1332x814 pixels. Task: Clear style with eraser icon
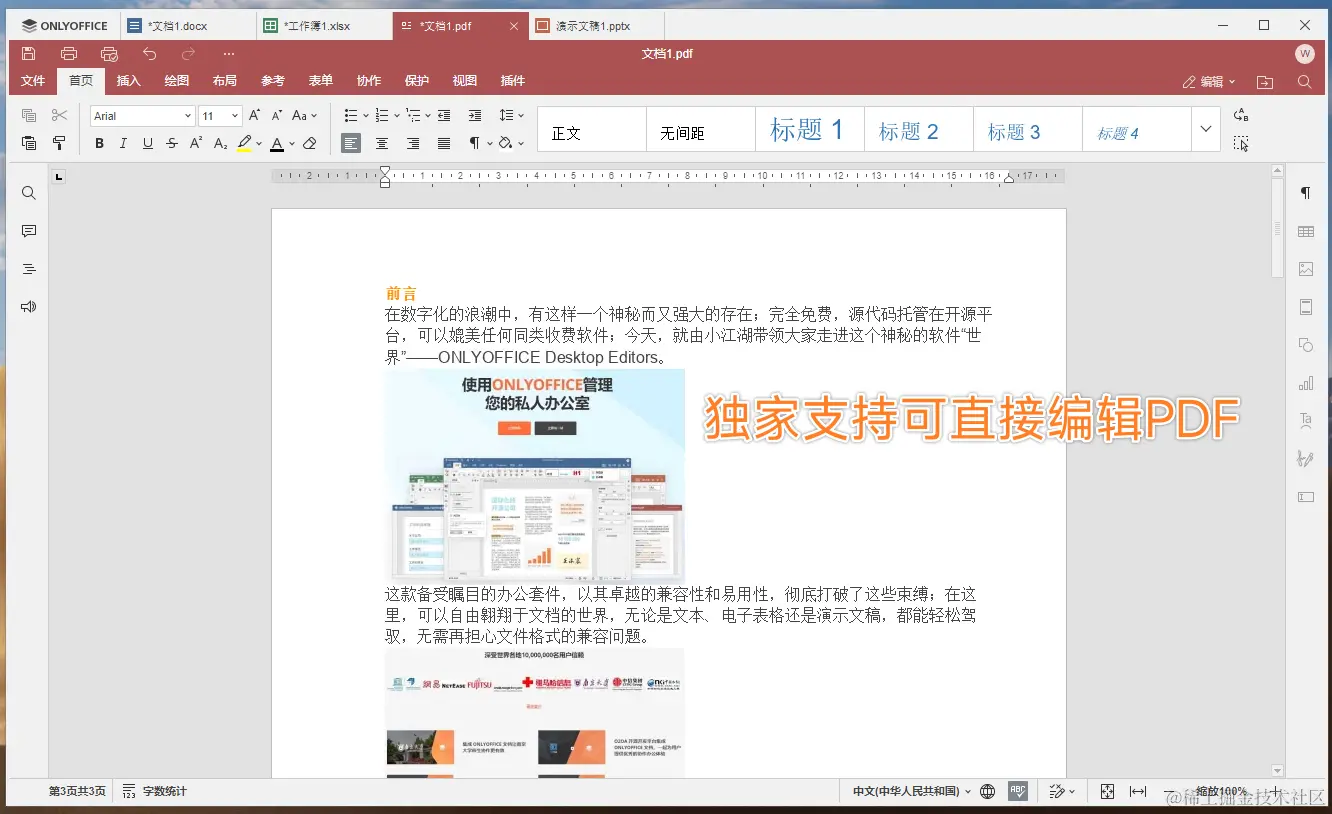310,143
